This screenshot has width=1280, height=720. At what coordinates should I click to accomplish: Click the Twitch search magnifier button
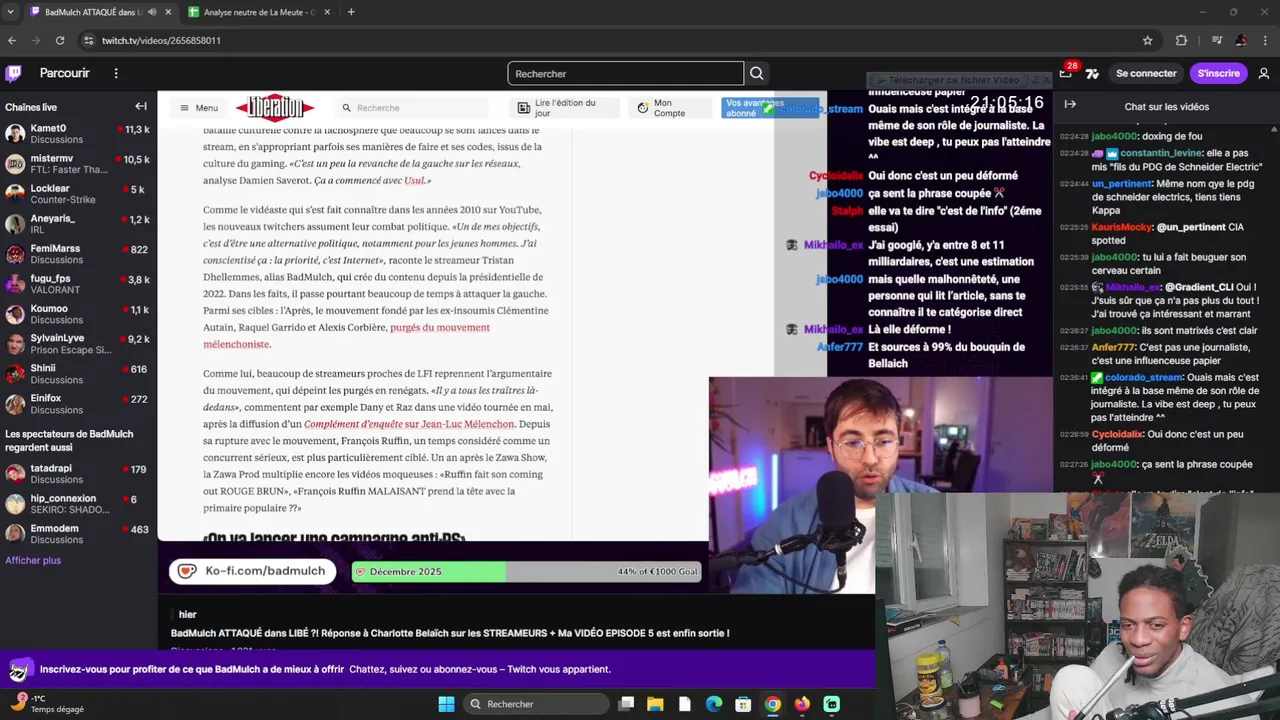click(x=757, y=73)
